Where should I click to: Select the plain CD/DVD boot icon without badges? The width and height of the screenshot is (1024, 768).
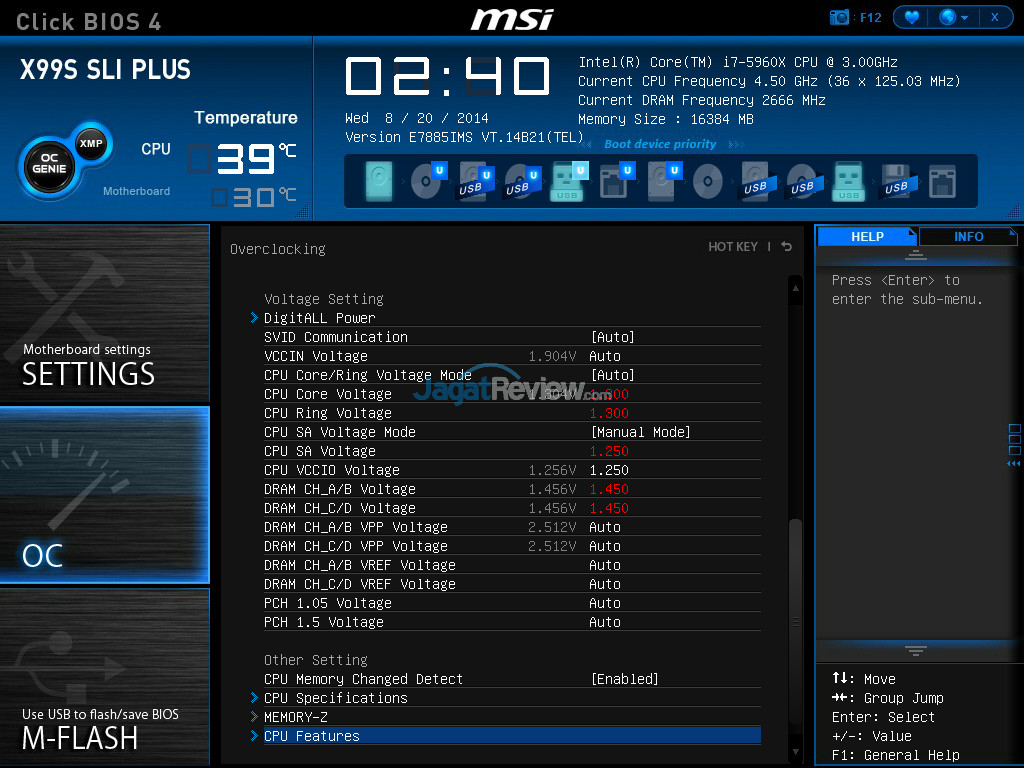coord(708,181)
